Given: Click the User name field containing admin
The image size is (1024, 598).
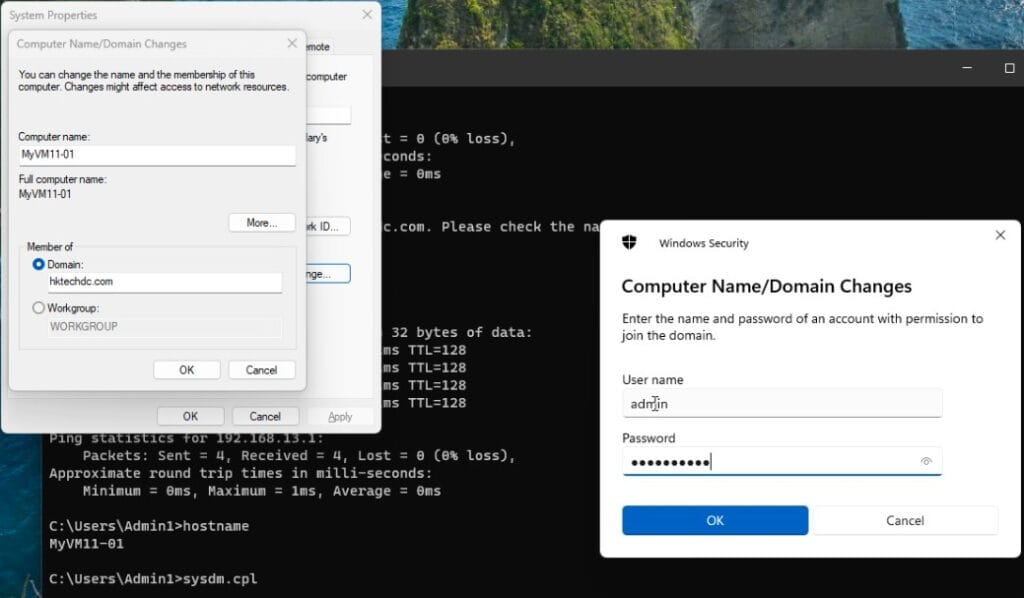Looking at the screenshot, I should pyautogui.click(x=782, y=403).
